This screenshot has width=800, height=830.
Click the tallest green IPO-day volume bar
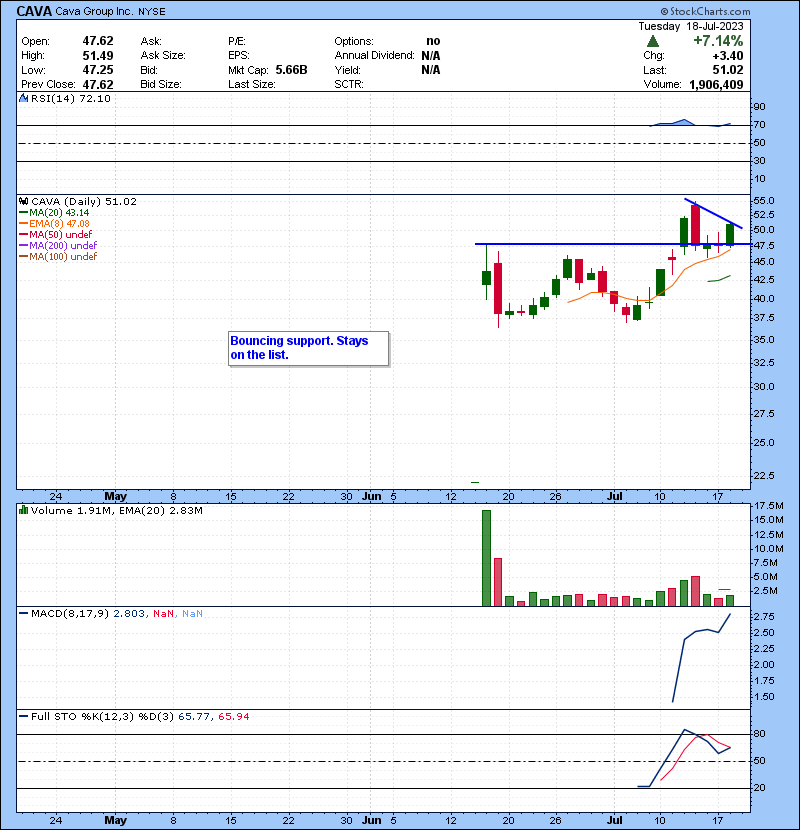coord(486,558)
